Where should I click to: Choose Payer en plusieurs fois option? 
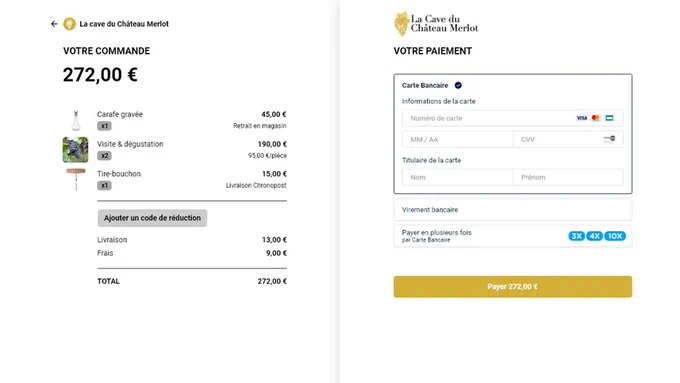coord(513,236)
